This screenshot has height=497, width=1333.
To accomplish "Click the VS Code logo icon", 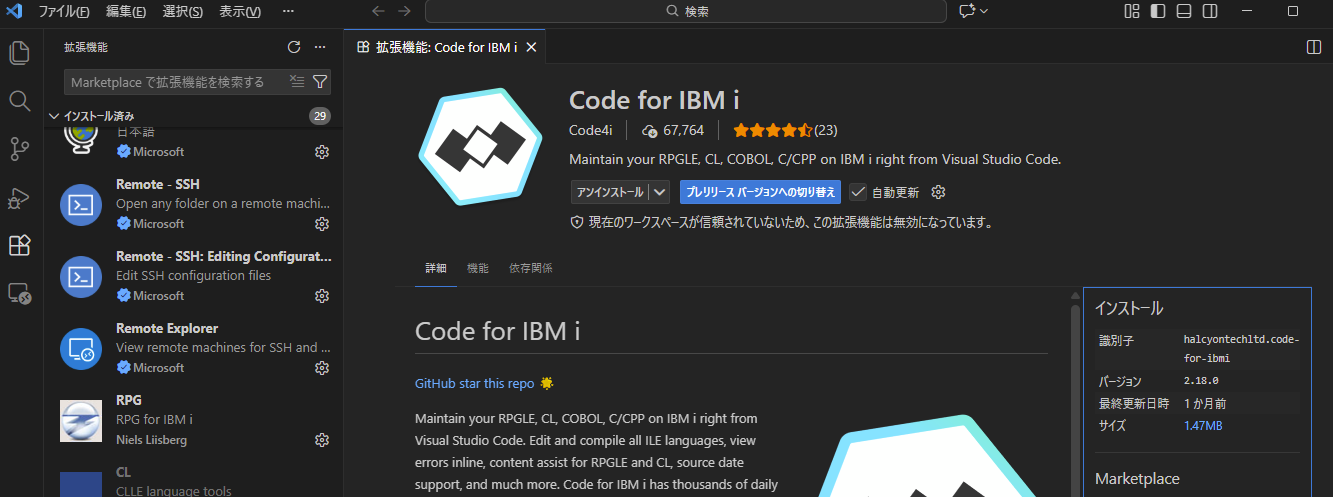I will (x=14, y=11).
